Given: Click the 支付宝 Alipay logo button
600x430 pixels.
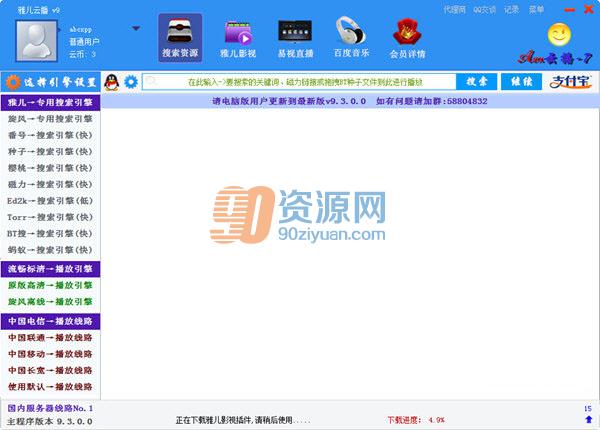Looking at the screenshot, I should pos(570,81).
